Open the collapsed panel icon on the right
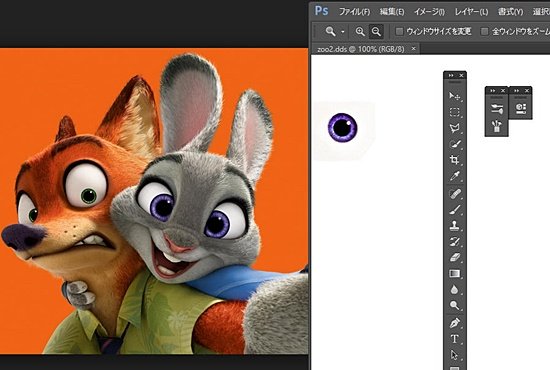The width and height of the screenshot is (550, 370). [x=521, y=108]
